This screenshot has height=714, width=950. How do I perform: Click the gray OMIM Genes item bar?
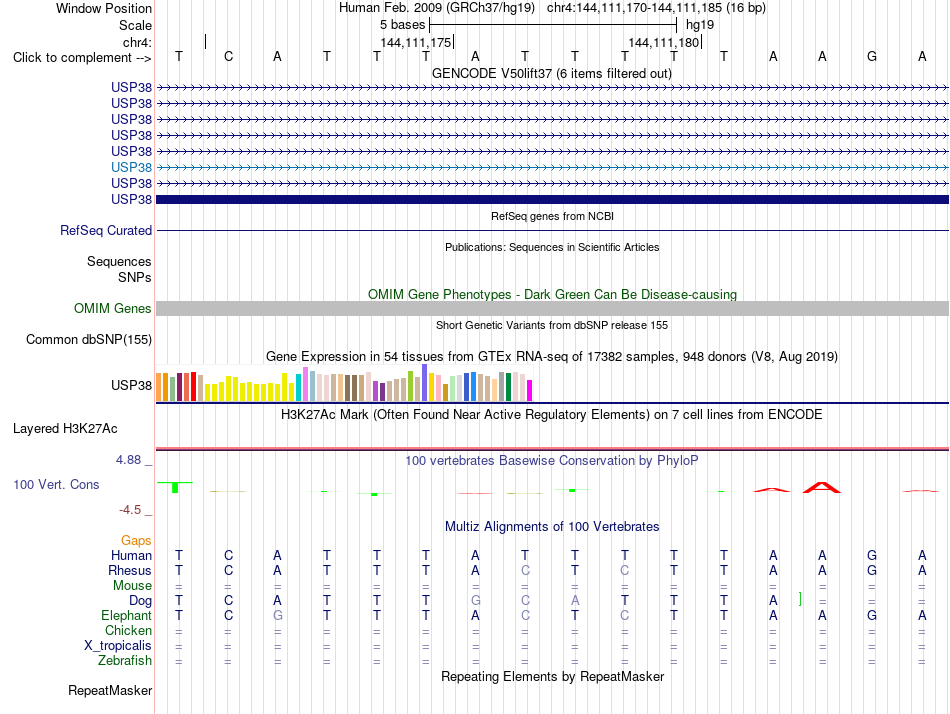pyautogui.click(x=552, y=309)
